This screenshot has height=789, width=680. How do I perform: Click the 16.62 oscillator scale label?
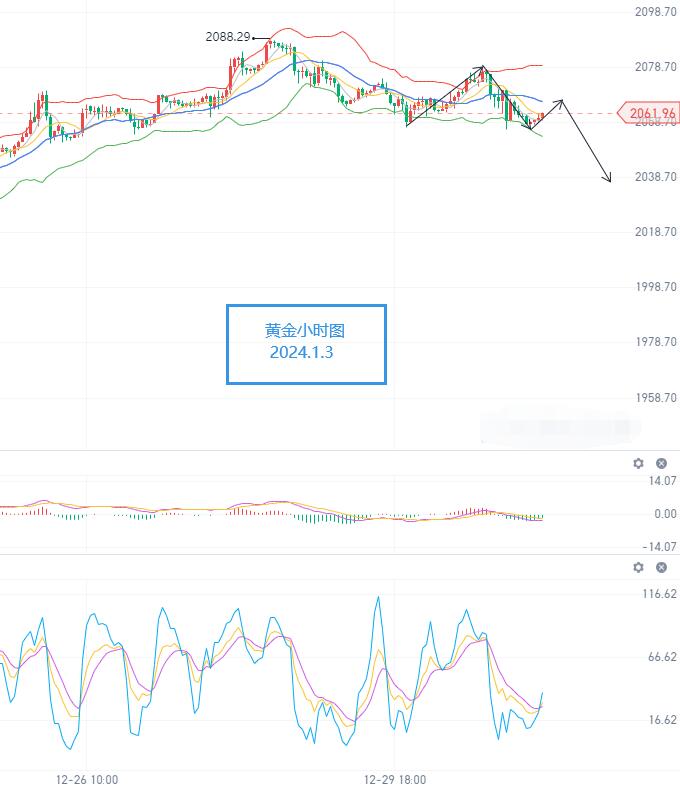pyautogui.click(x=659, y=720)
